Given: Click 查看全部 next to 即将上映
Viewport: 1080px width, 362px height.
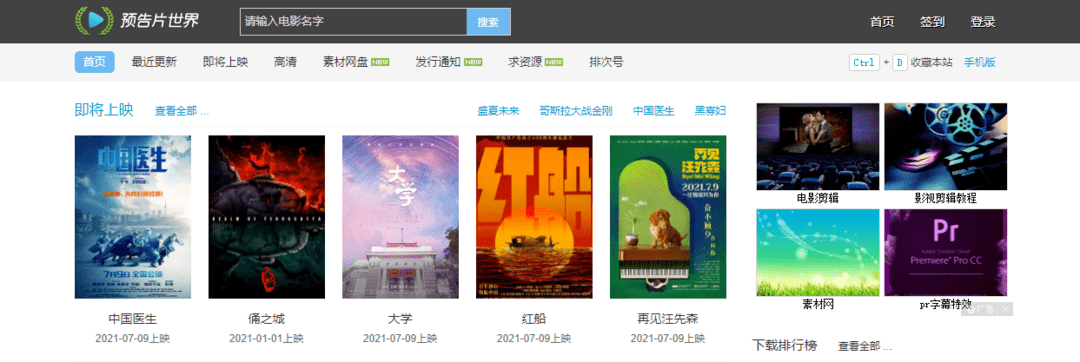Looking at the screenshot, I should pos(182,111).
